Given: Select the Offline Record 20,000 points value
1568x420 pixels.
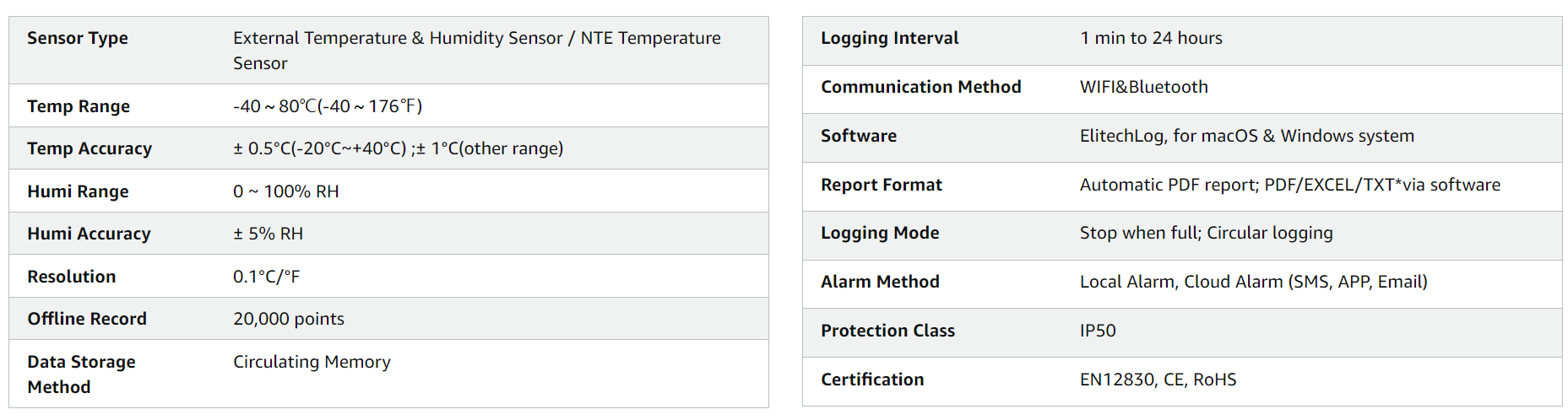Looking at the screenshot, I should tap(289, 319).
